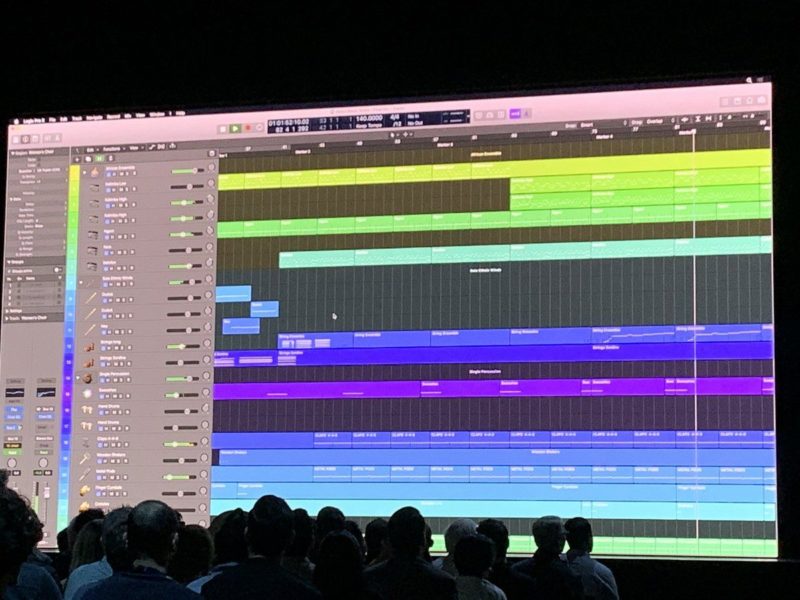Adjust the Claps track volume slider
Viewport: 800px width, 600px height.
point(180,444)
